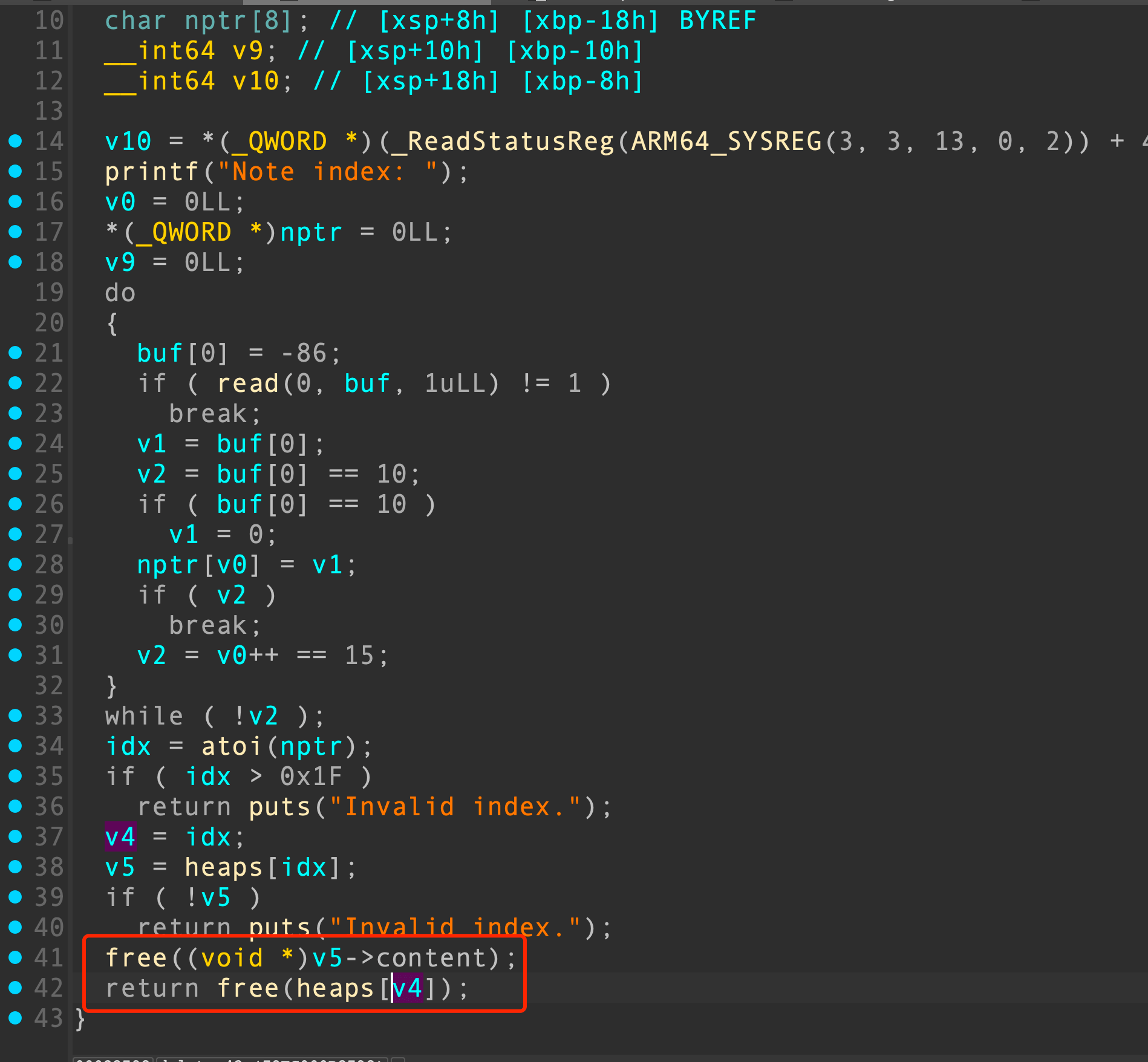The image size is (1148, 1062).
Task: Click the closing brace on line 43
Action: (80, 1019)
